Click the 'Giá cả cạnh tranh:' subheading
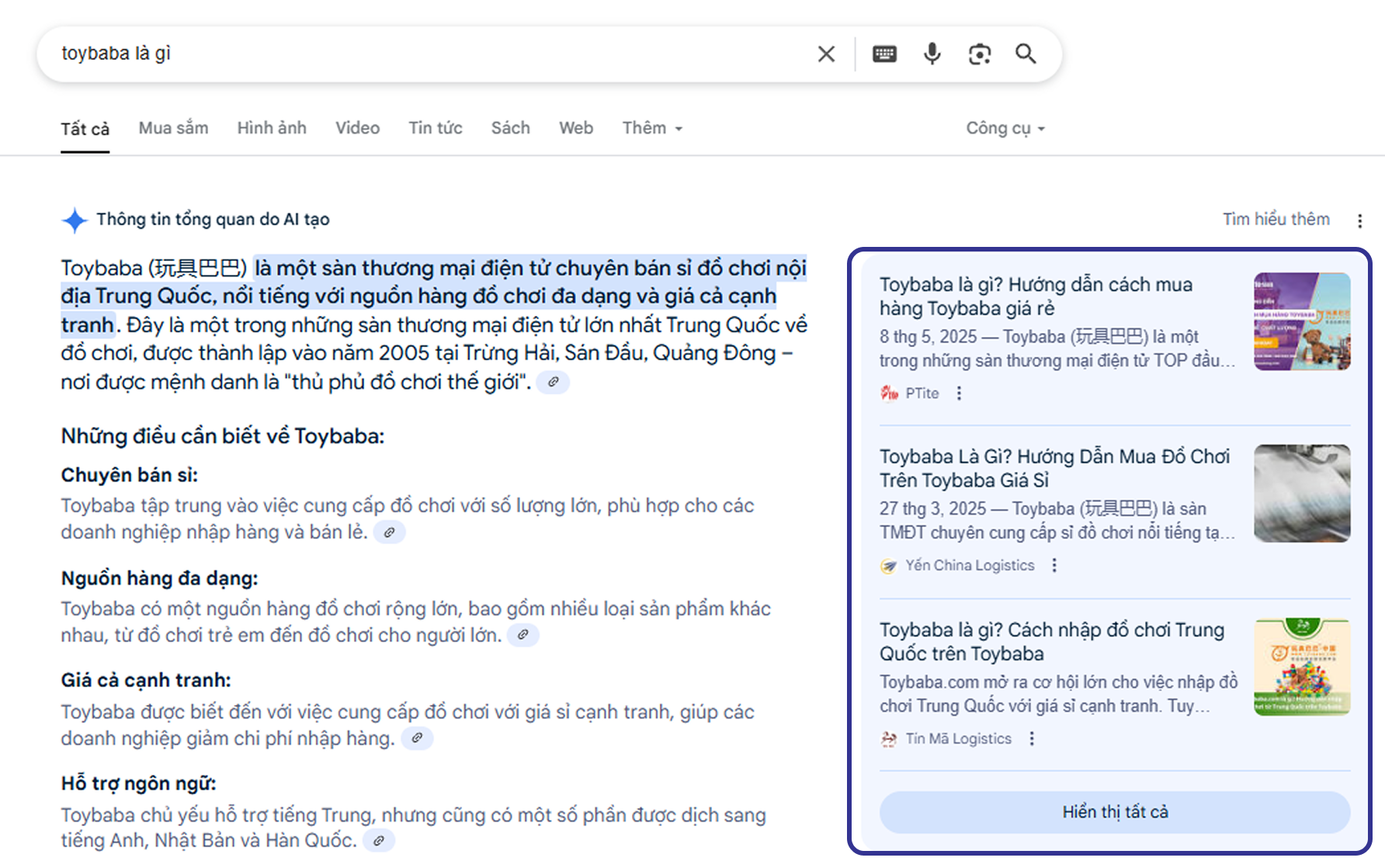 pyautogui.click(x=146, y=680)
